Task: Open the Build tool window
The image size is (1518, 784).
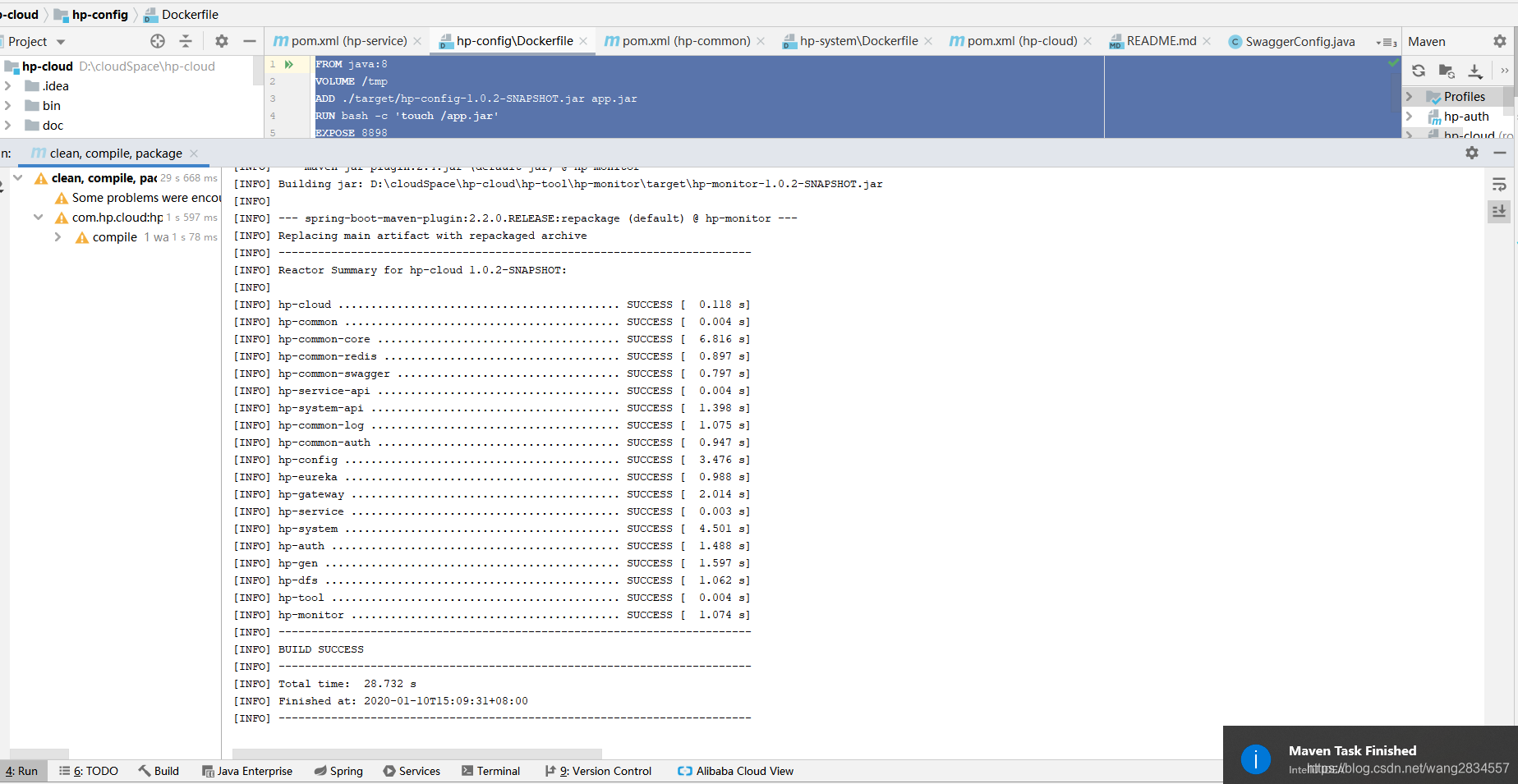Action: click(159, 771)
